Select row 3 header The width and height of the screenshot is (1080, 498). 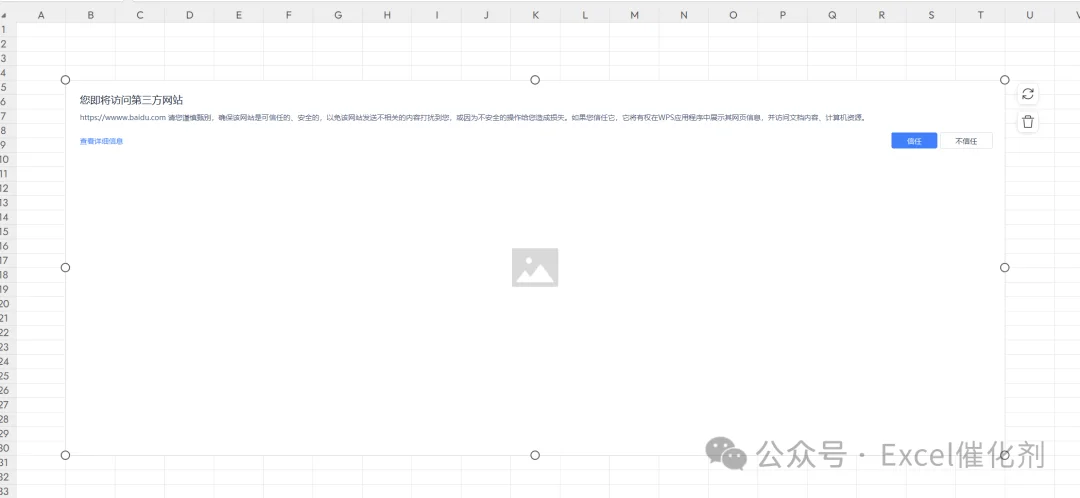8,59
